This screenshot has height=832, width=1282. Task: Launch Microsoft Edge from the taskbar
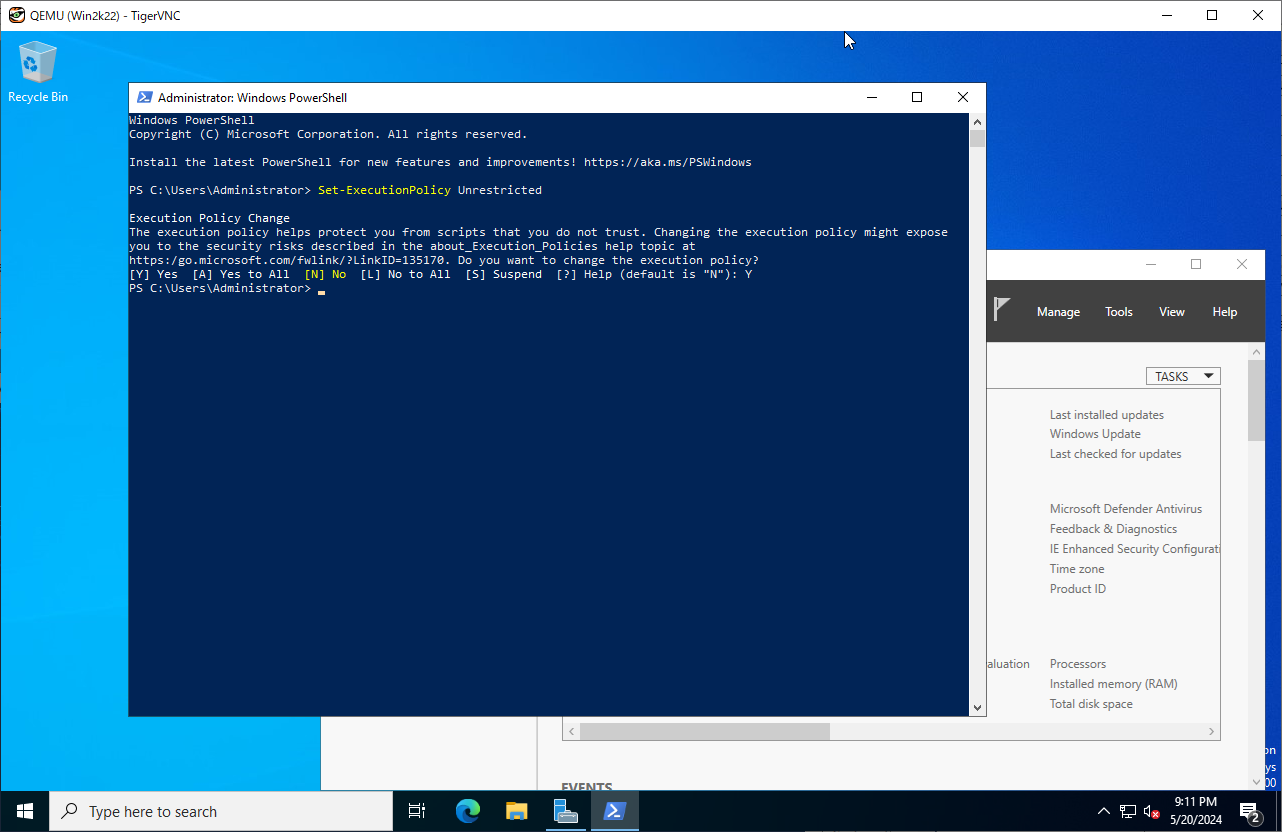[467, 811]
